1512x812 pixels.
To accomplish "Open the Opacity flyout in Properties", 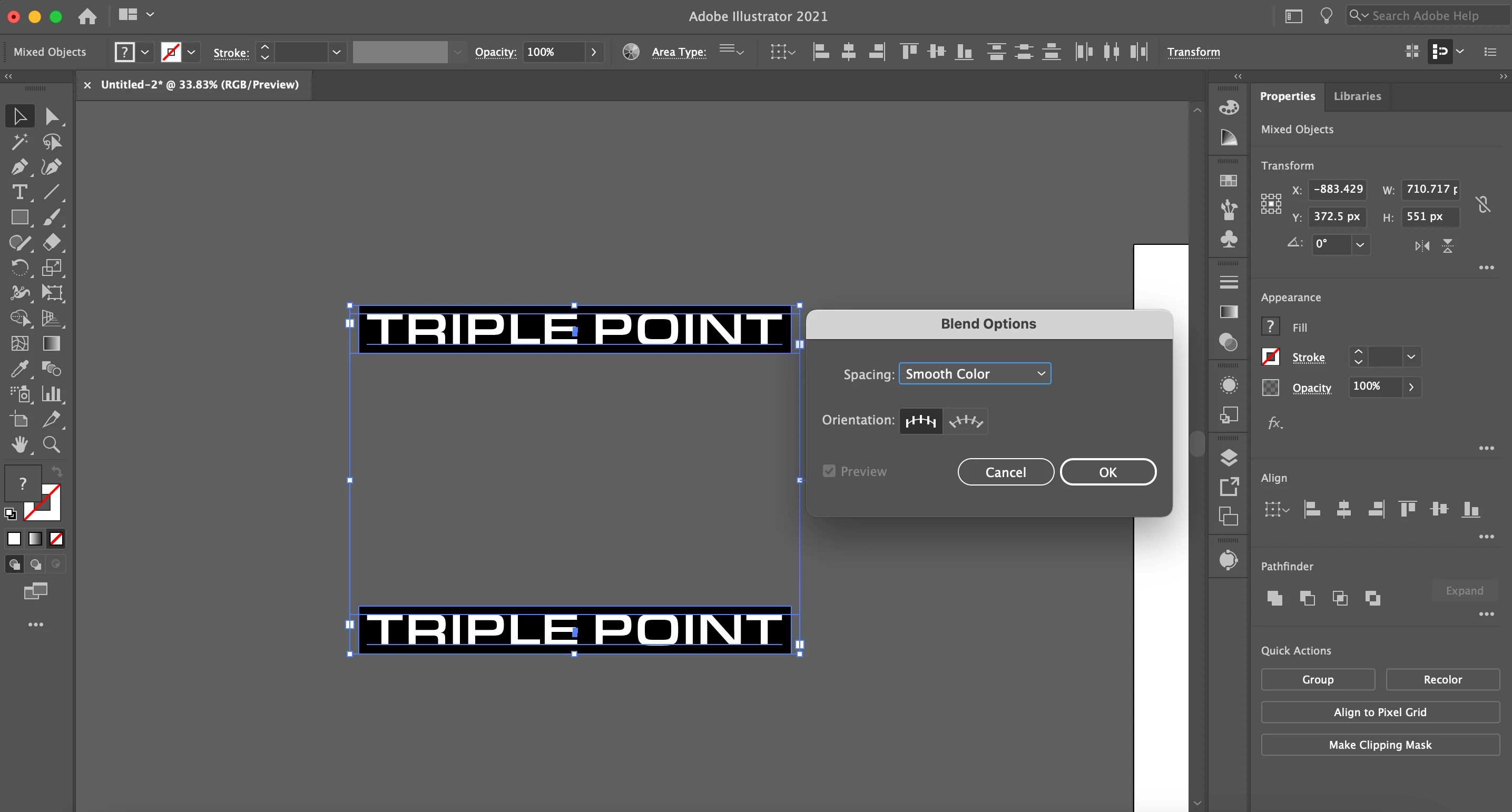I will pos(1411,387).
